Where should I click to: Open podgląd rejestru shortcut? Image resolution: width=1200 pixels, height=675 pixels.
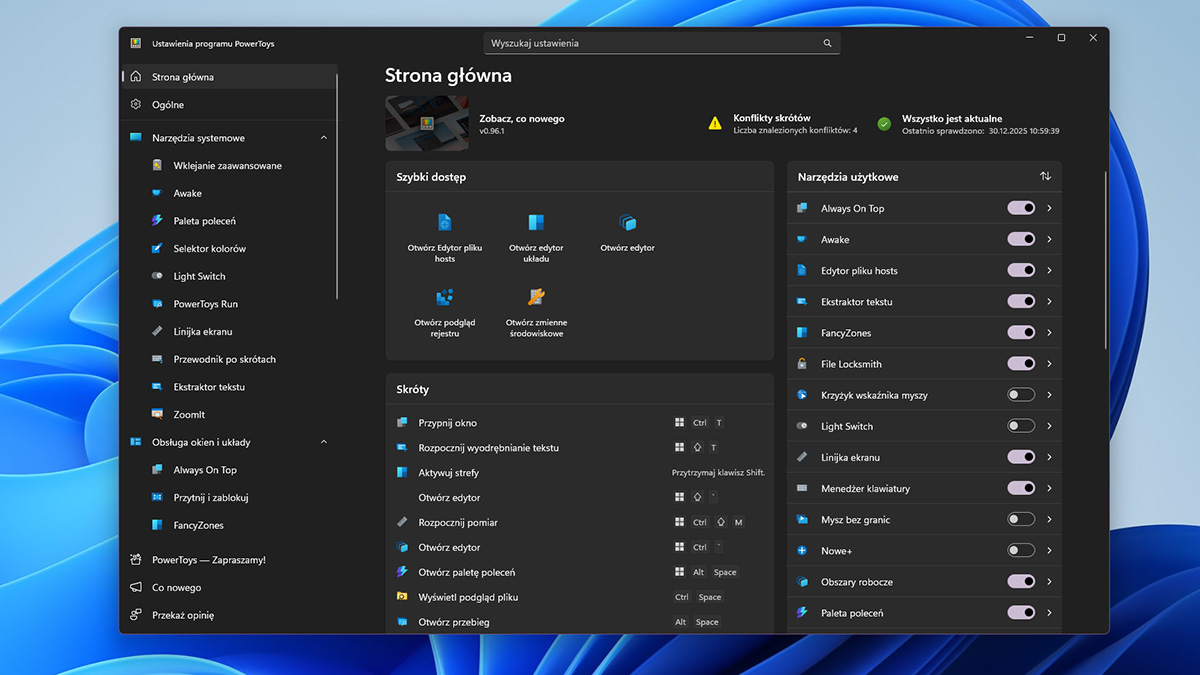pos(444,312)
